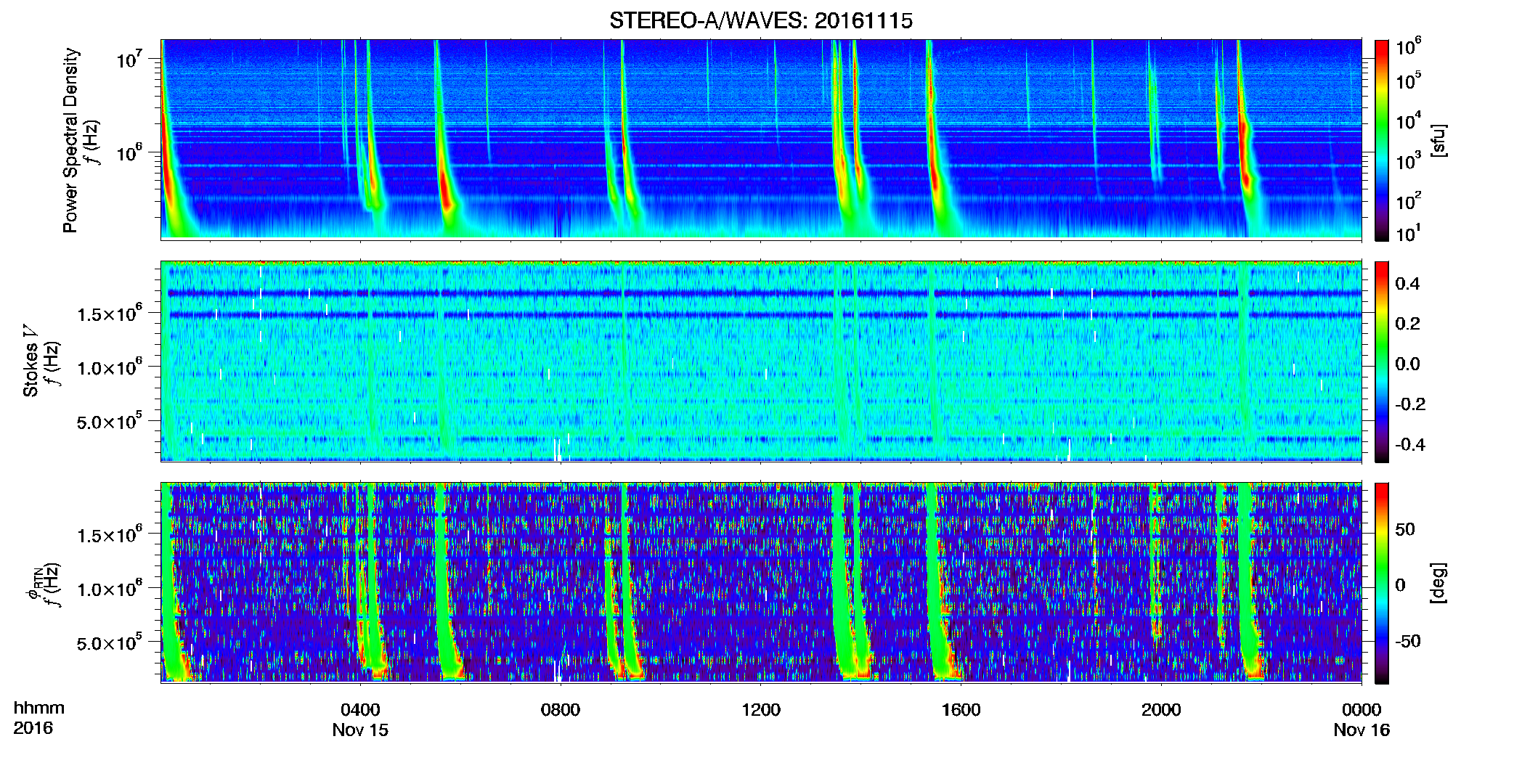Click the Stokes V axis label
Viewport: 1522px width, 784px height.
click(x=30, y=361)
